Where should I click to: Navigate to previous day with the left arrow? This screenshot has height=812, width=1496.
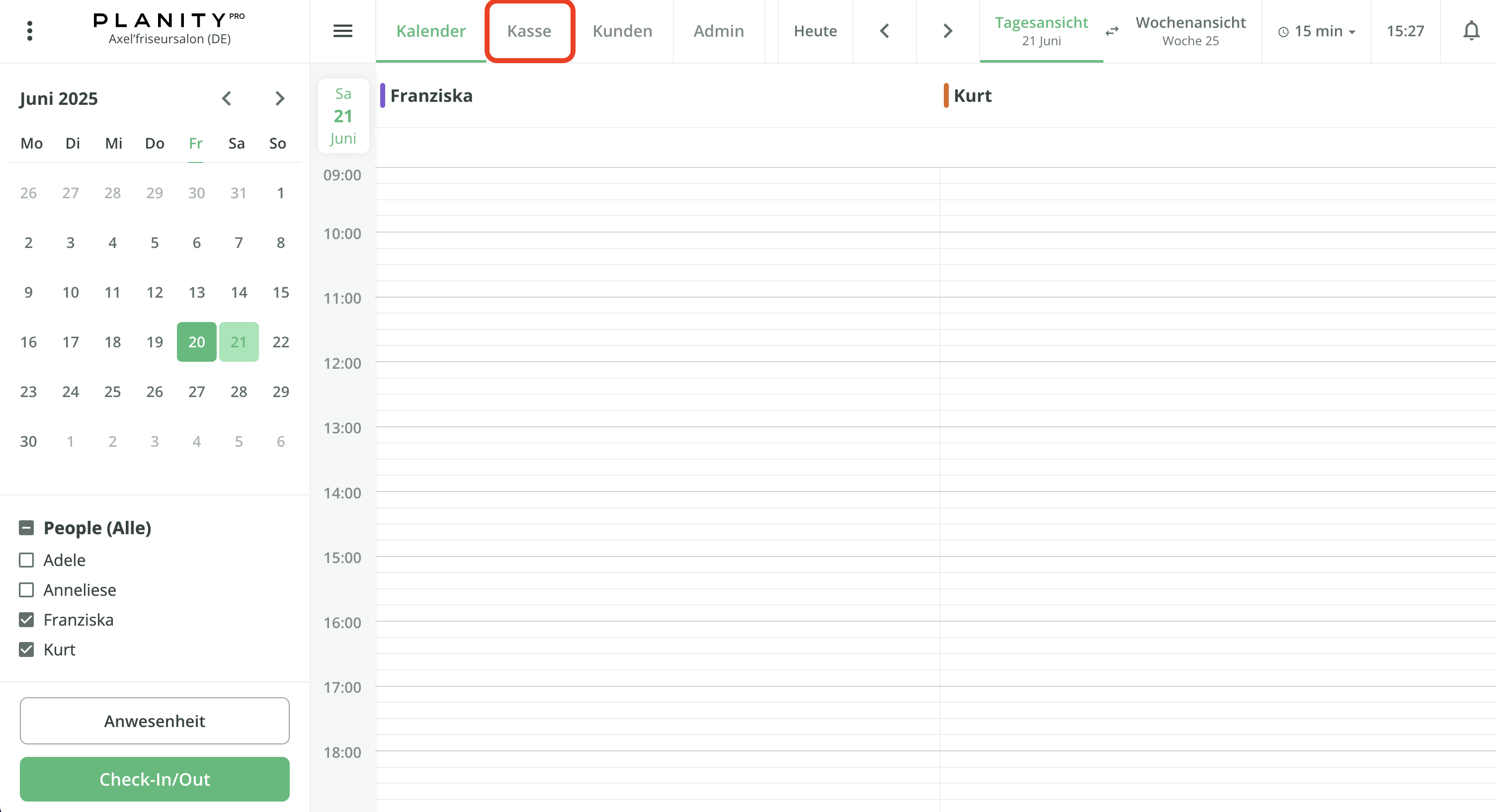[x=884, y=31]
